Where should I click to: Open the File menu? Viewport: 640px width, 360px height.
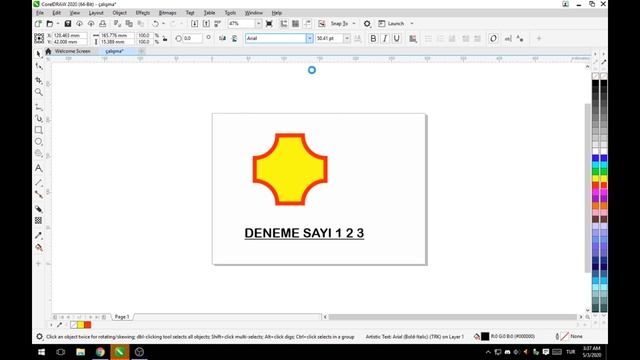pyautogui.click(x=40, y=13)
